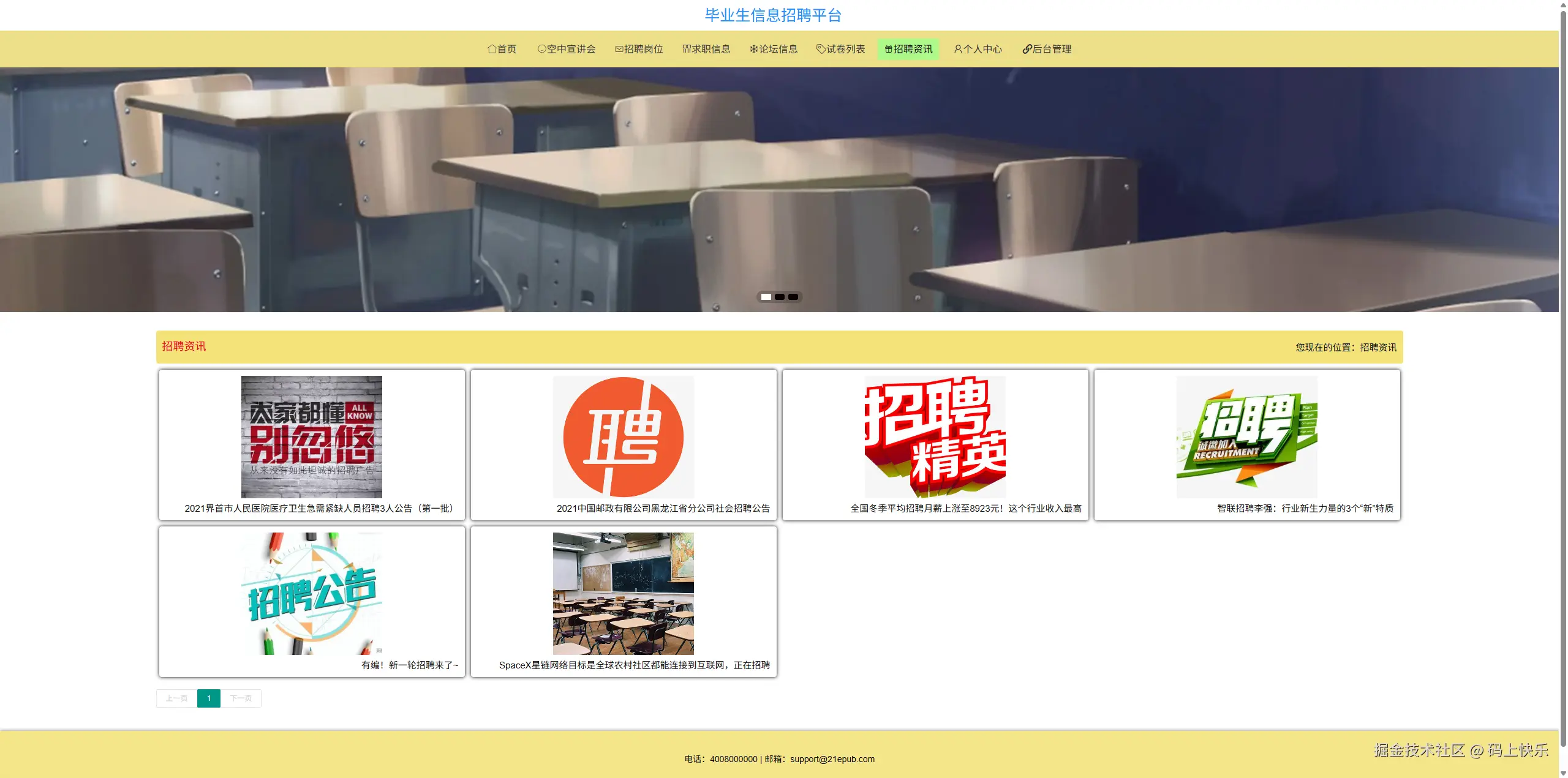Click the link icon beside 后台管理
1568x778 pixels.
click(1026, 49)
